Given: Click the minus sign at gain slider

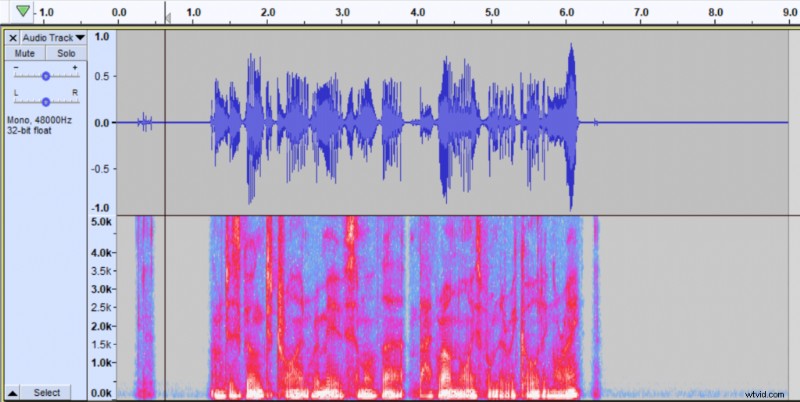Looking at the screenshot, I should click(x=16, y=67).
